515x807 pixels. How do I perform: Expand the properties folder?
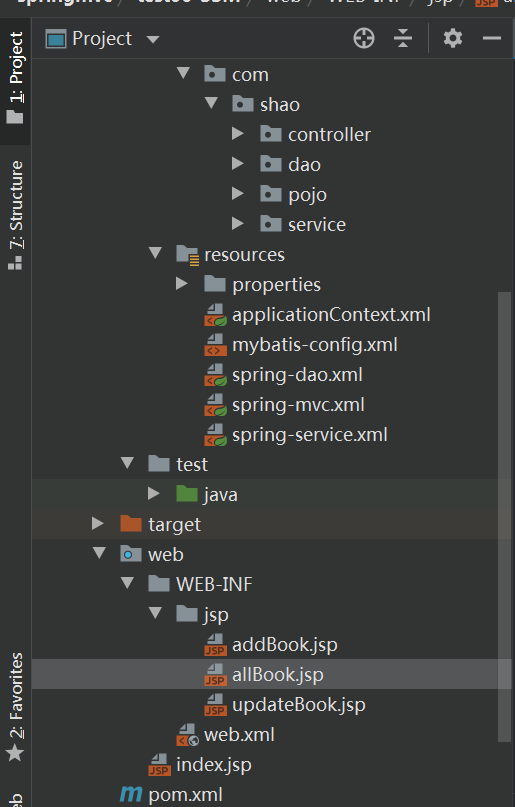click(x=182, y=284)
